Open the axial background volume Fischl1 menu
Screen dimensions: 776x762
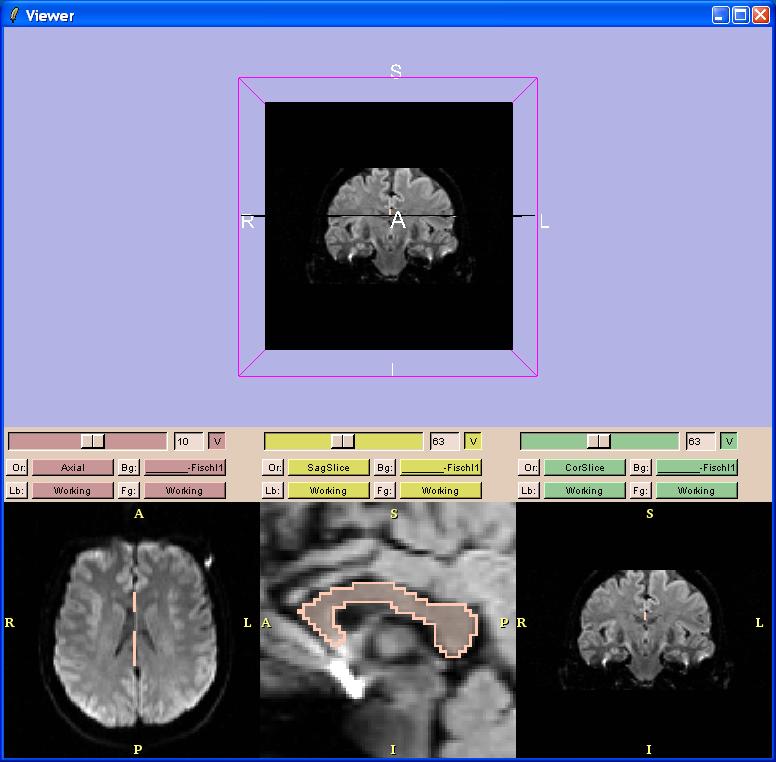tap(185, 467)
